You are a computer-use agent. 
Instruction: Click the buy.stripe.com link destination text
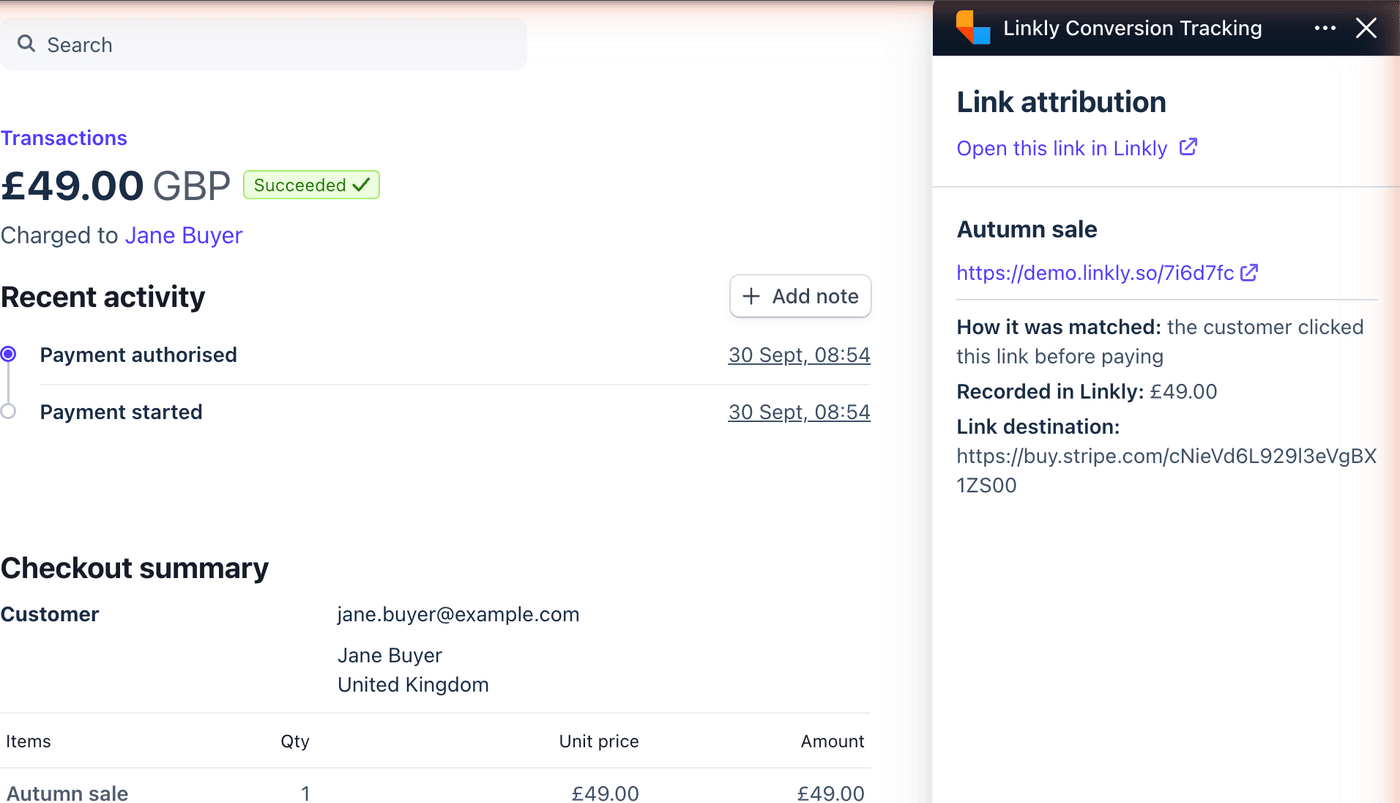[1166, 471]
